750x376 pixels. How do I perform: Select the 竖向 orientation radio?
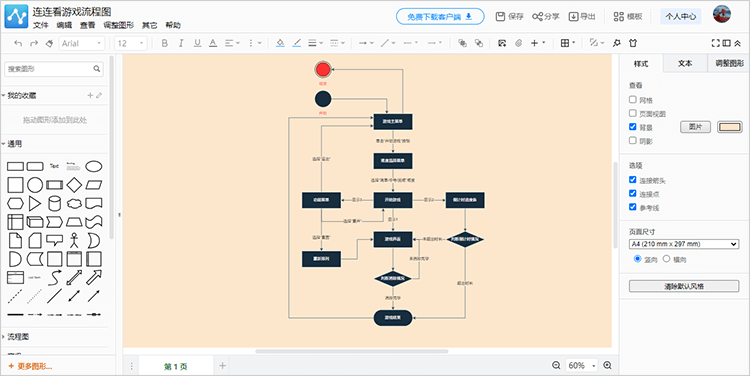(637, 259)
